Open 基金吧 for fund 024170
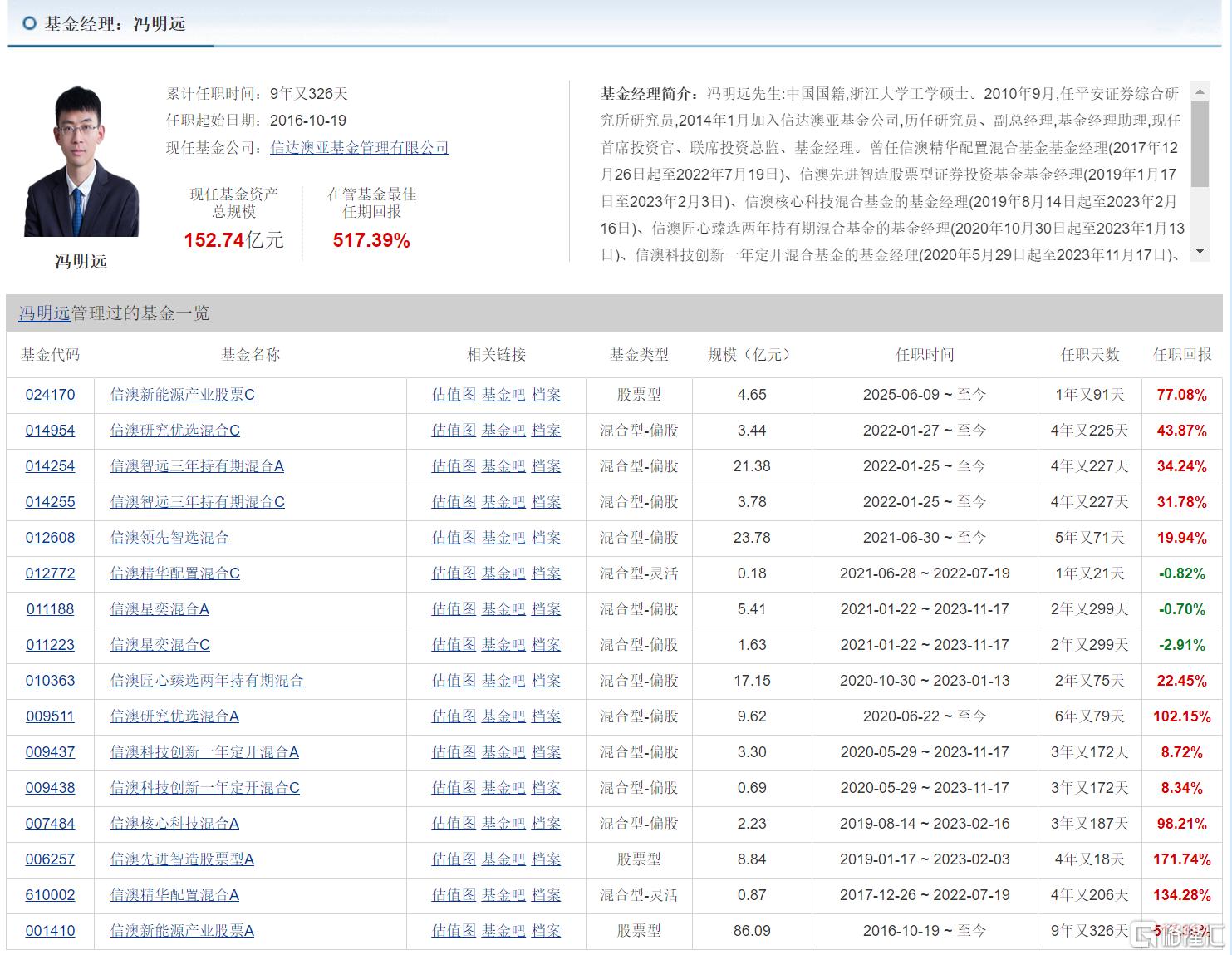 [x=503, y=395]
